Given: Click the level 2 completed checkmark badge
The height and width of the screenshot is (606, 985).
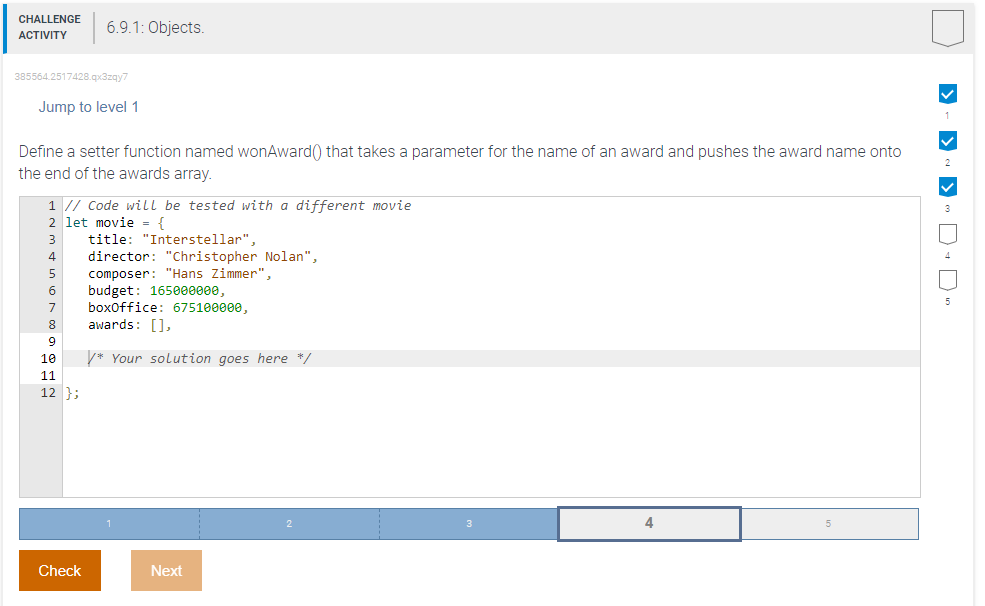Looking at the screenshot, I should (x=946, y=140).
